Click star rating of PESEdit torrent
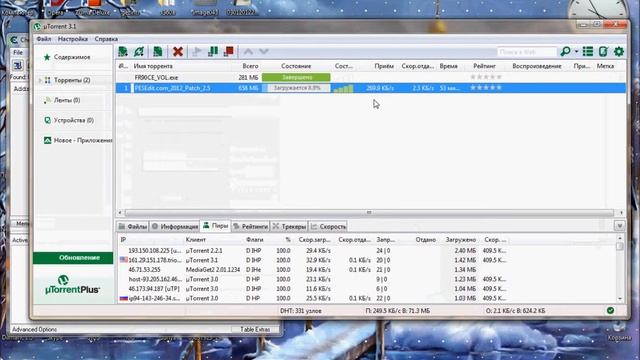Screen dimensions: 640x360 point(486,88)
